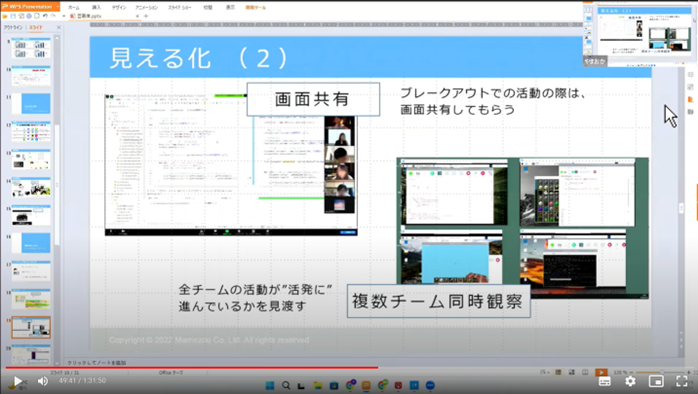Seek on the red video progress bar
The image size is (698, 394).
(x=191, y=368)
